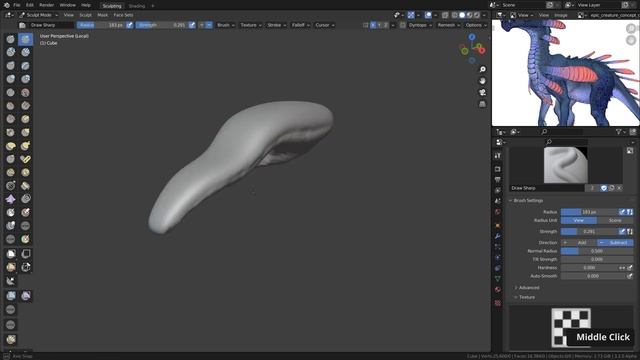Viewport: 640px width, 360px height.
Task: Toggle X axis symmetry
Action: 373,25
